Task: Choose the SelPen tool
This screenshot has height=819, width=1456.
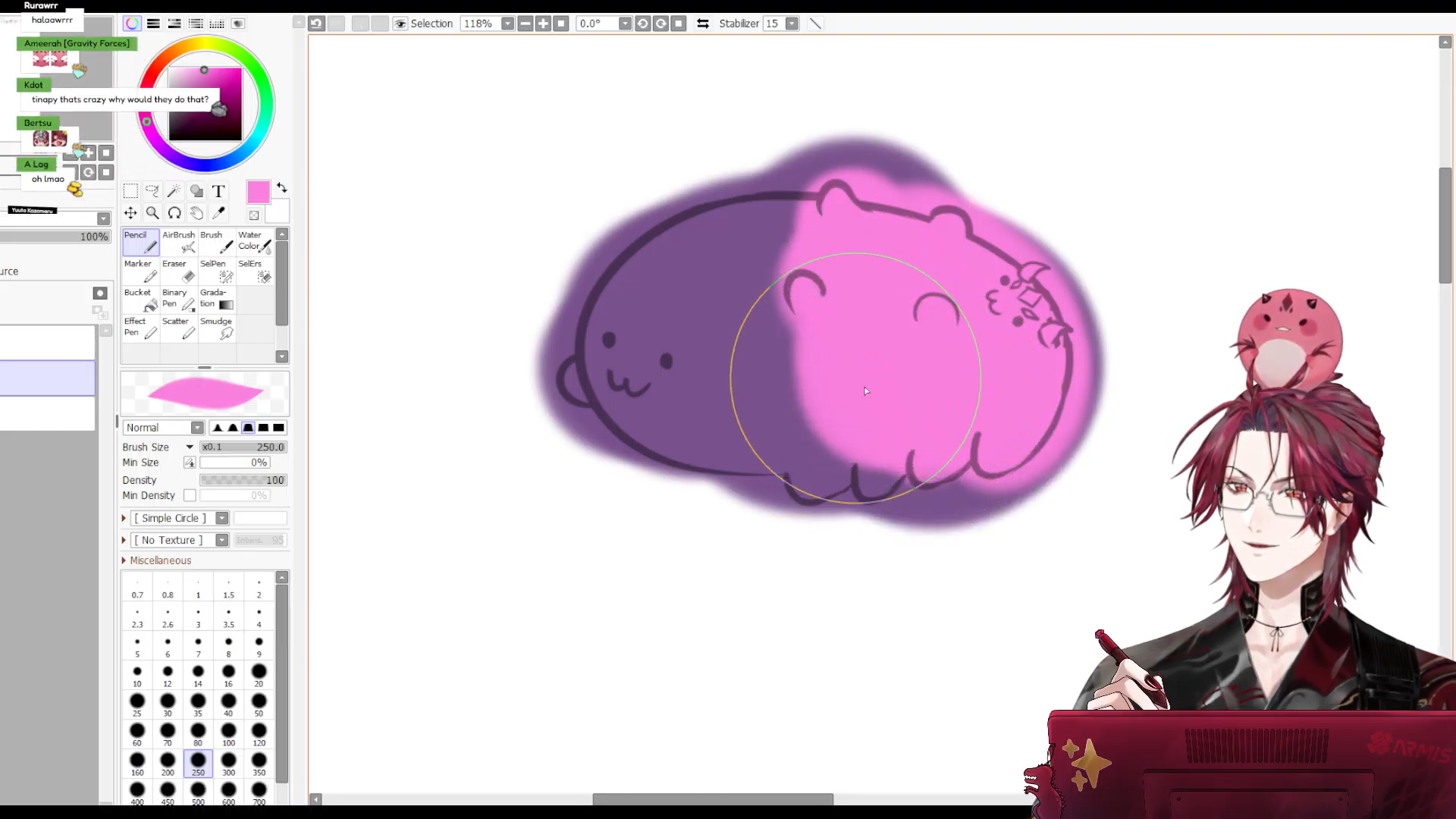Action: click(x=217, y=271)
